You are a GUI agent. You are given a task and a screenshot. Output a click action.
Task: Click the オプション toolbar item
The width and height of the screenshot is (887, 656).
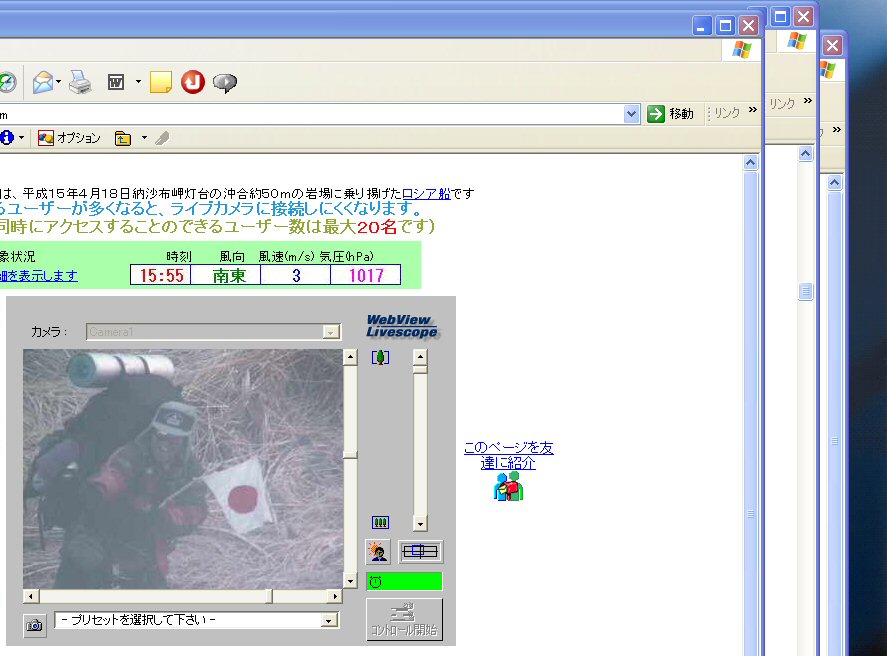pyautogui.click(x=69, y=138)
